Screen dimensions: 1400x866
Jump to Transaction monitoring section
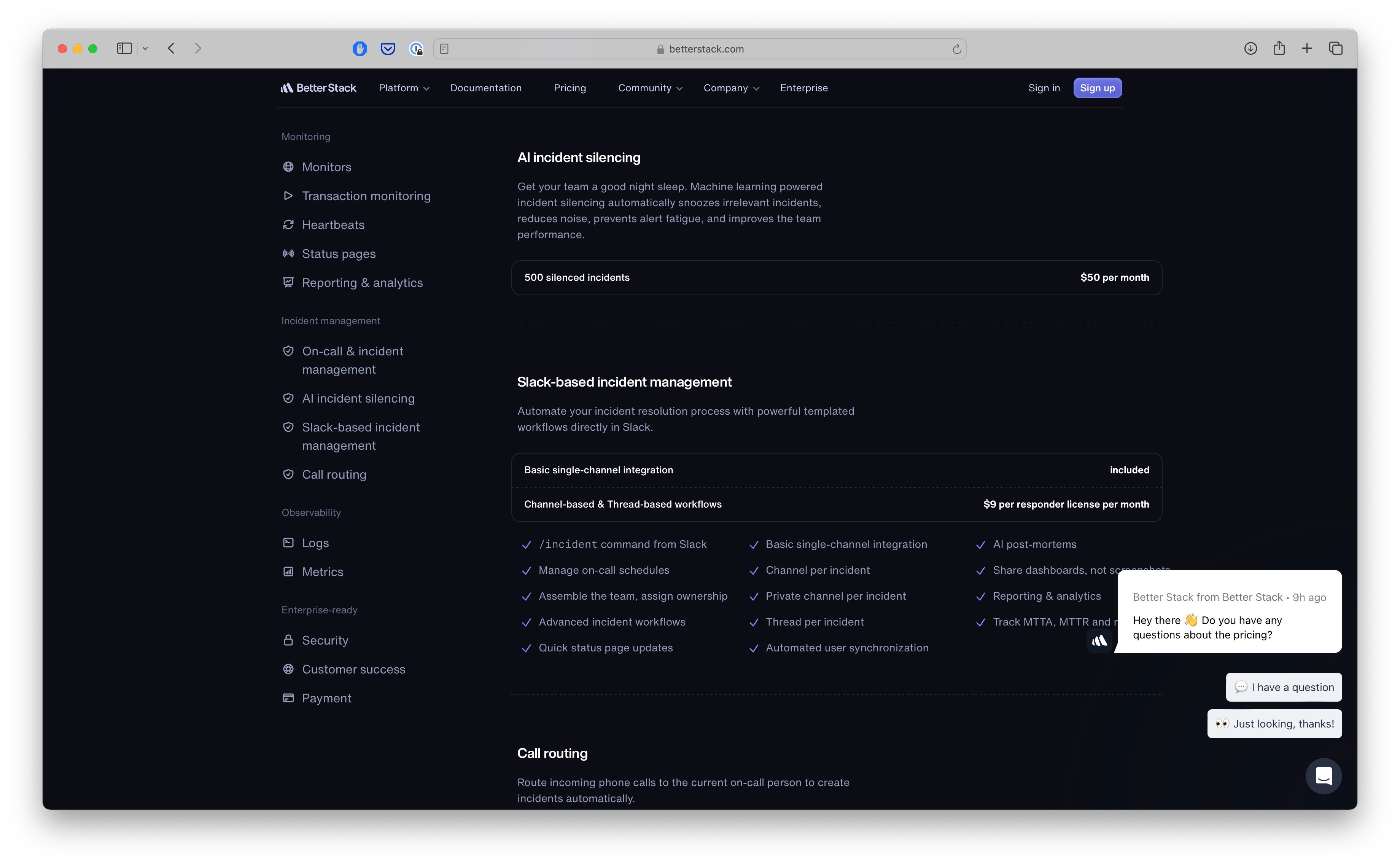366,195
